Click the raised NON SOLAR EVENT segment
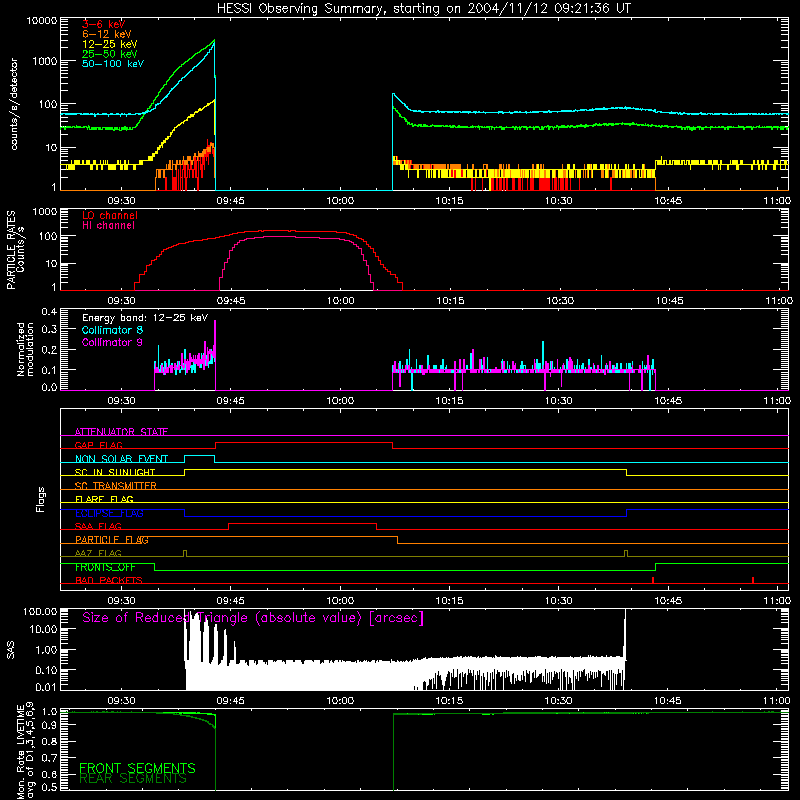The height and width of the screenshot is (800, 800). tap(199, 456)
